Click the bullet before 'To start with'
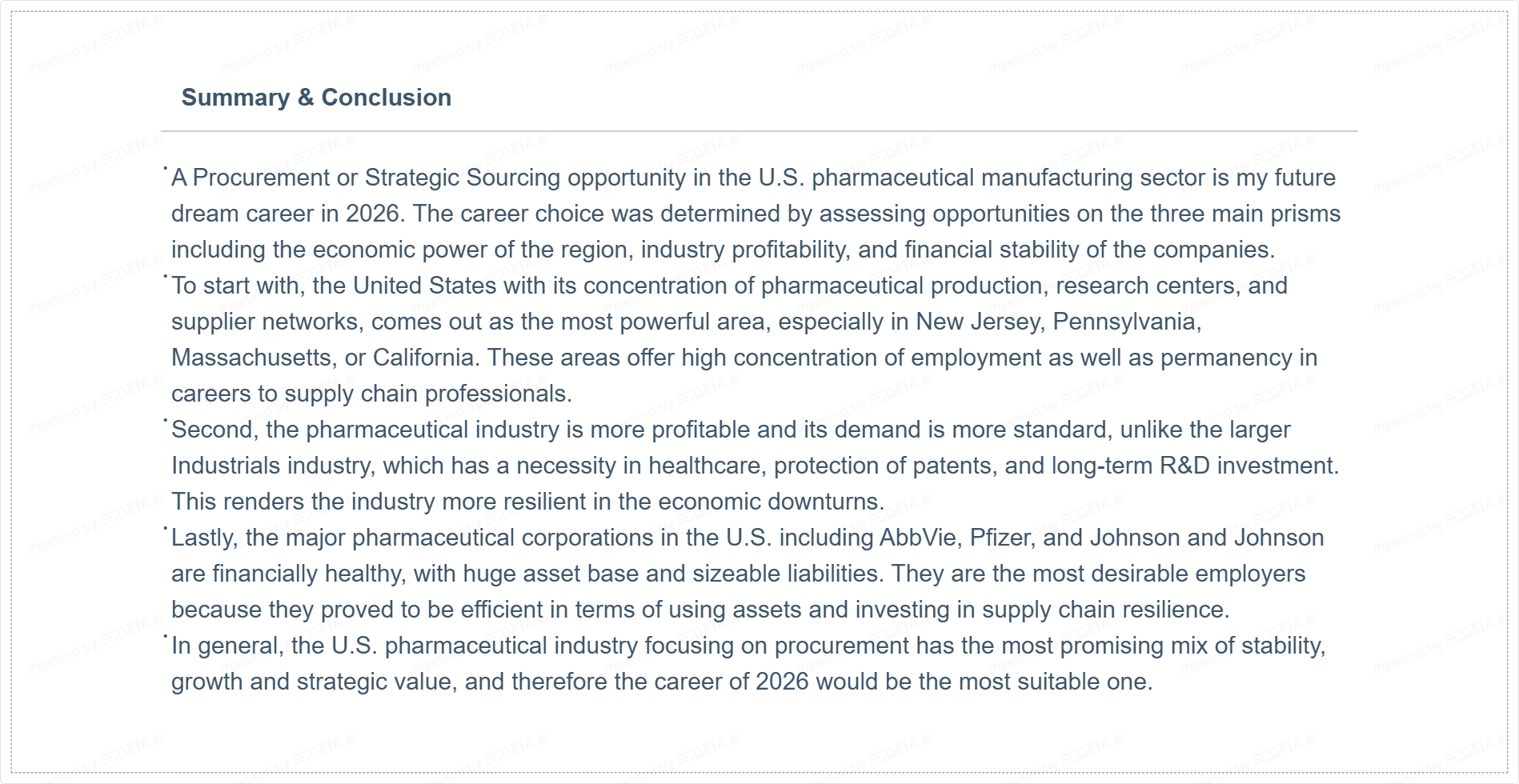Screen dimensions: 1519x784 (166, 277)
